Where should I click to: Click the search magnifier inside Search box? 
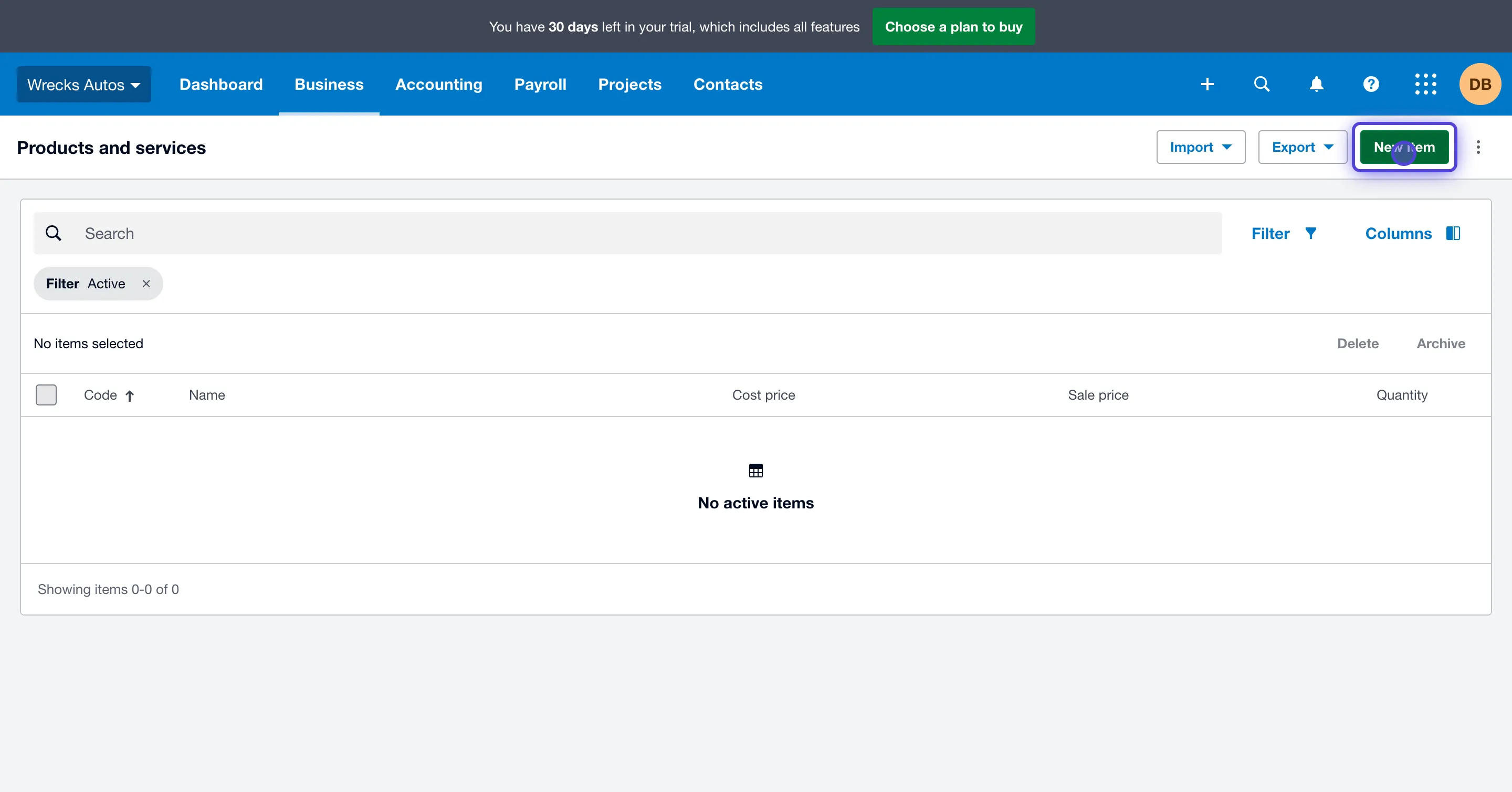tap(54, 233)
